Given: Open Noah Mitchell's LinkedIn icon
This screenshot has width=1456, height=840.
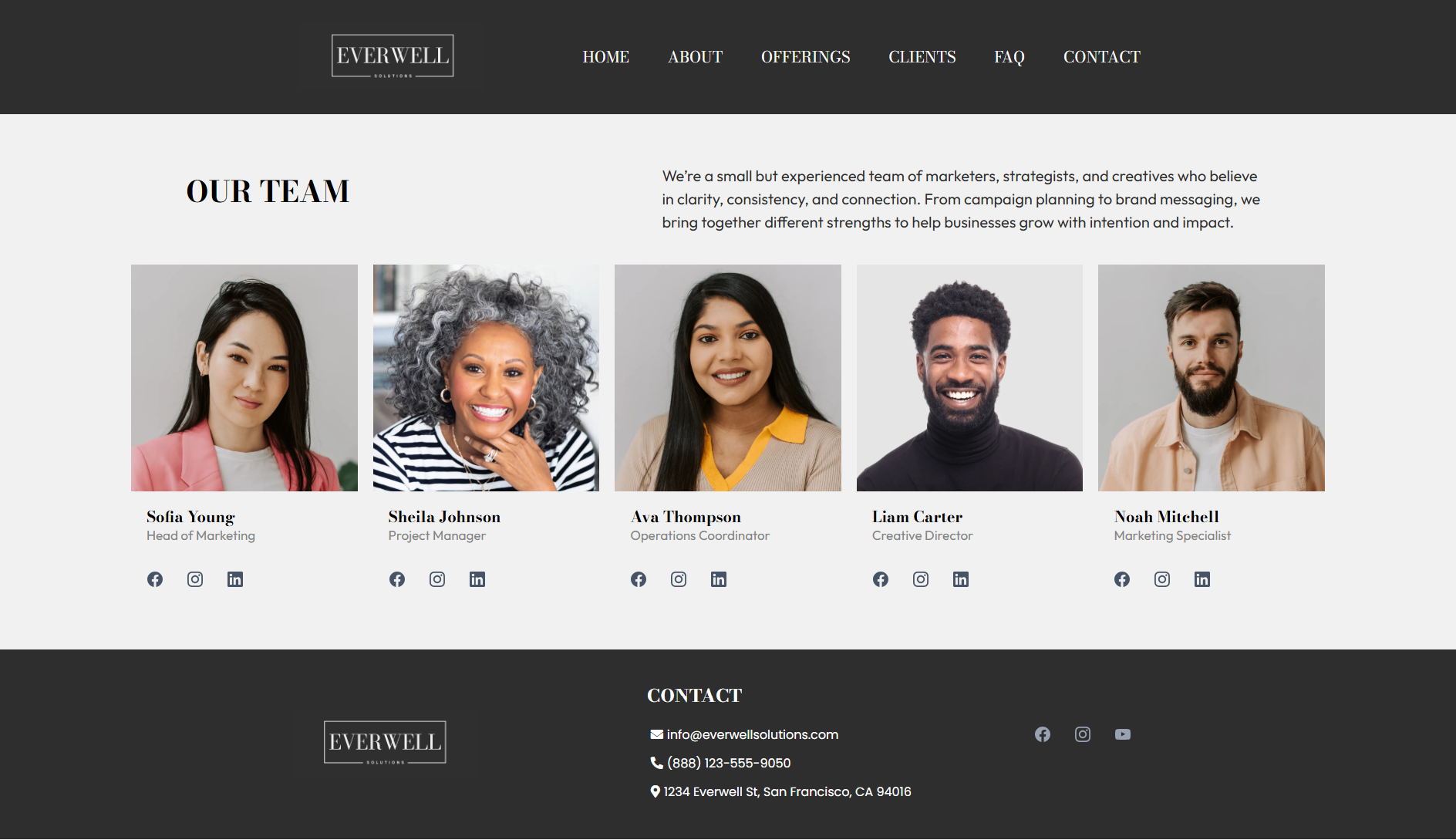Looking at the screenshot, I should click(1202, 579).
